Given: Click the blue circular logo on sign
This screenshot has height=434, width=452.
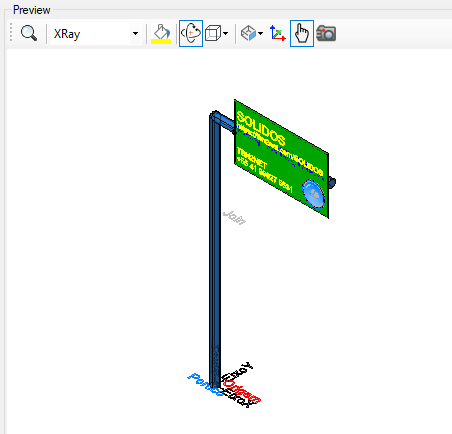Looking at the screenshot, I should [313, 194].
